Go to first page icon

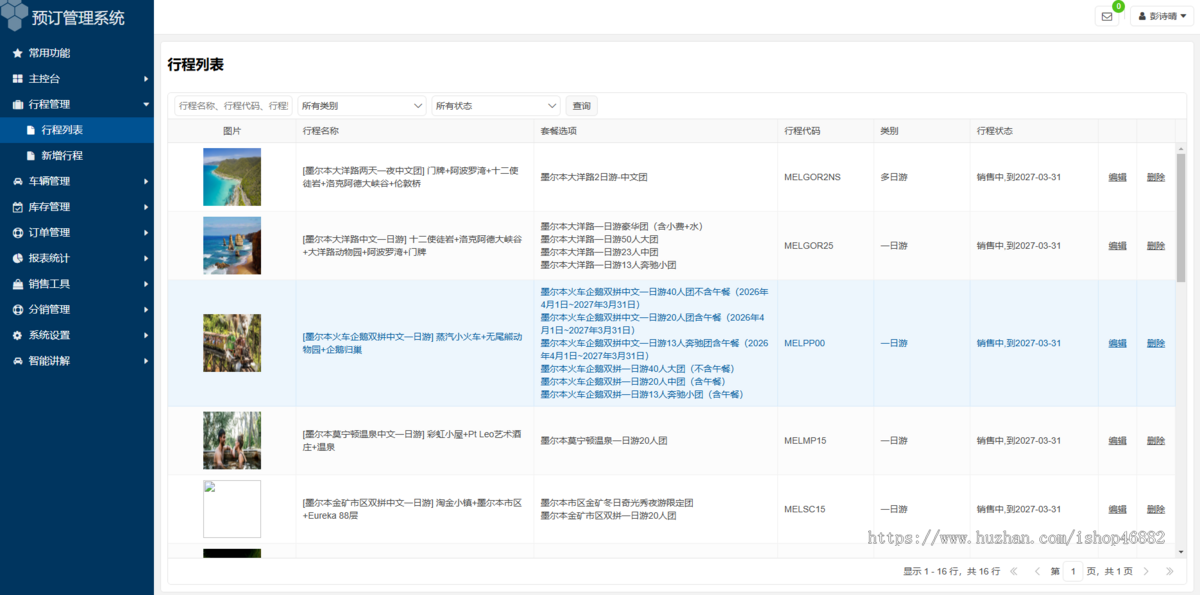(x=1013, y=571)
